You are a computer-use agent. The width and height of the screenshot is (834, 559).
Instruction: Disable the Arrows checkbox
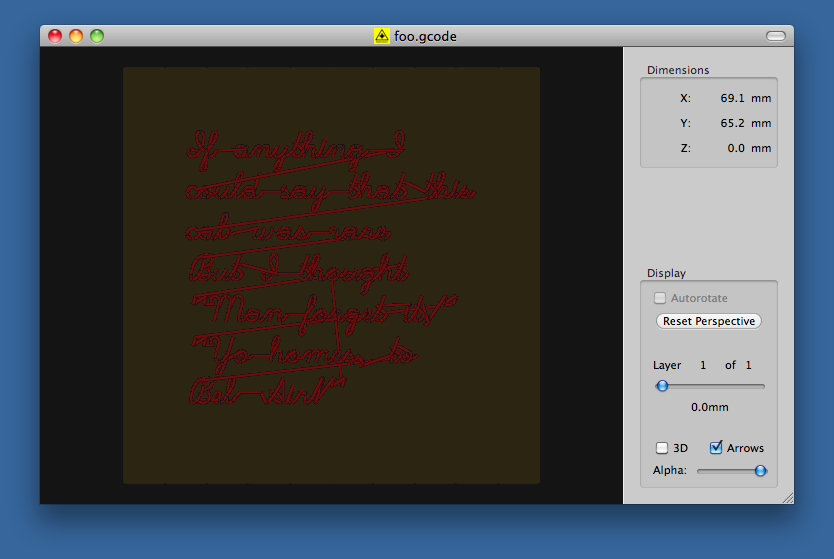(x=716, y=448)
